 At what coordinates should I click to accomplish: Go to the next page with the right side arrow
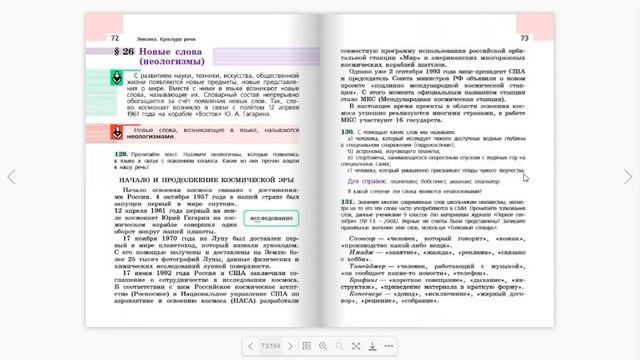[x=628, y=177]
